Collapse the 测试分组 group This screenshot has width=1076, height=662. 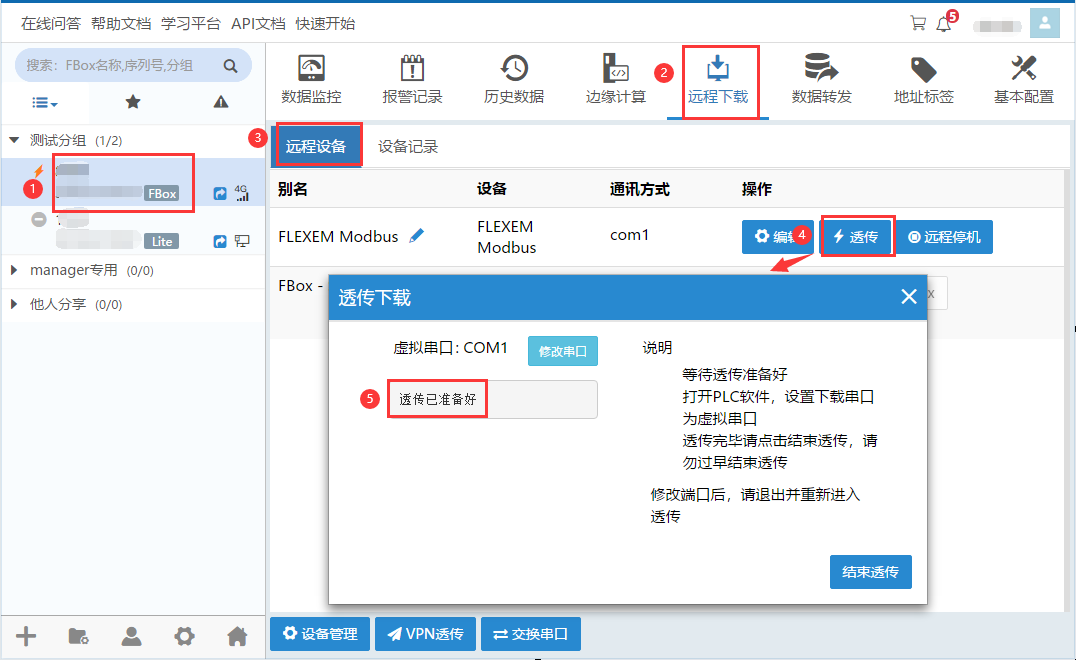point(14,141)
